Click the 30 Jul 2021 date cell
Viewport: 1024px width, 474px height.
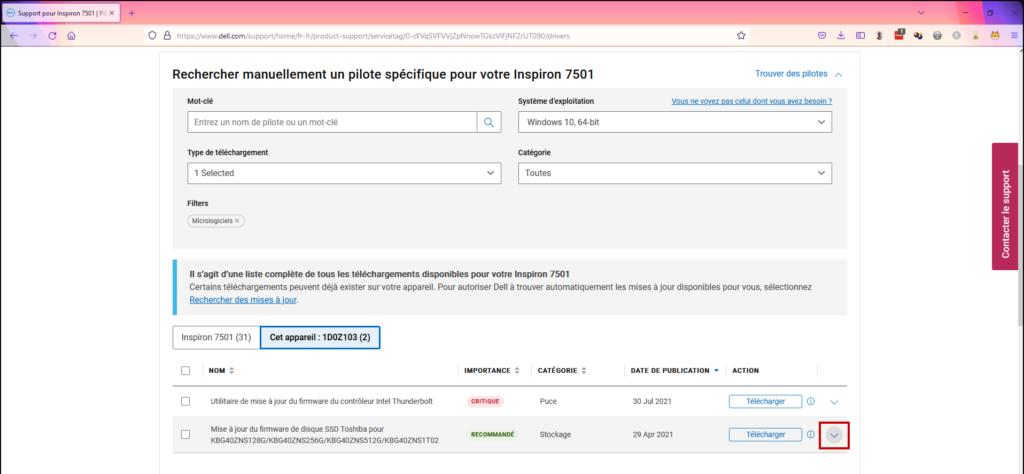tap(651, 402)
